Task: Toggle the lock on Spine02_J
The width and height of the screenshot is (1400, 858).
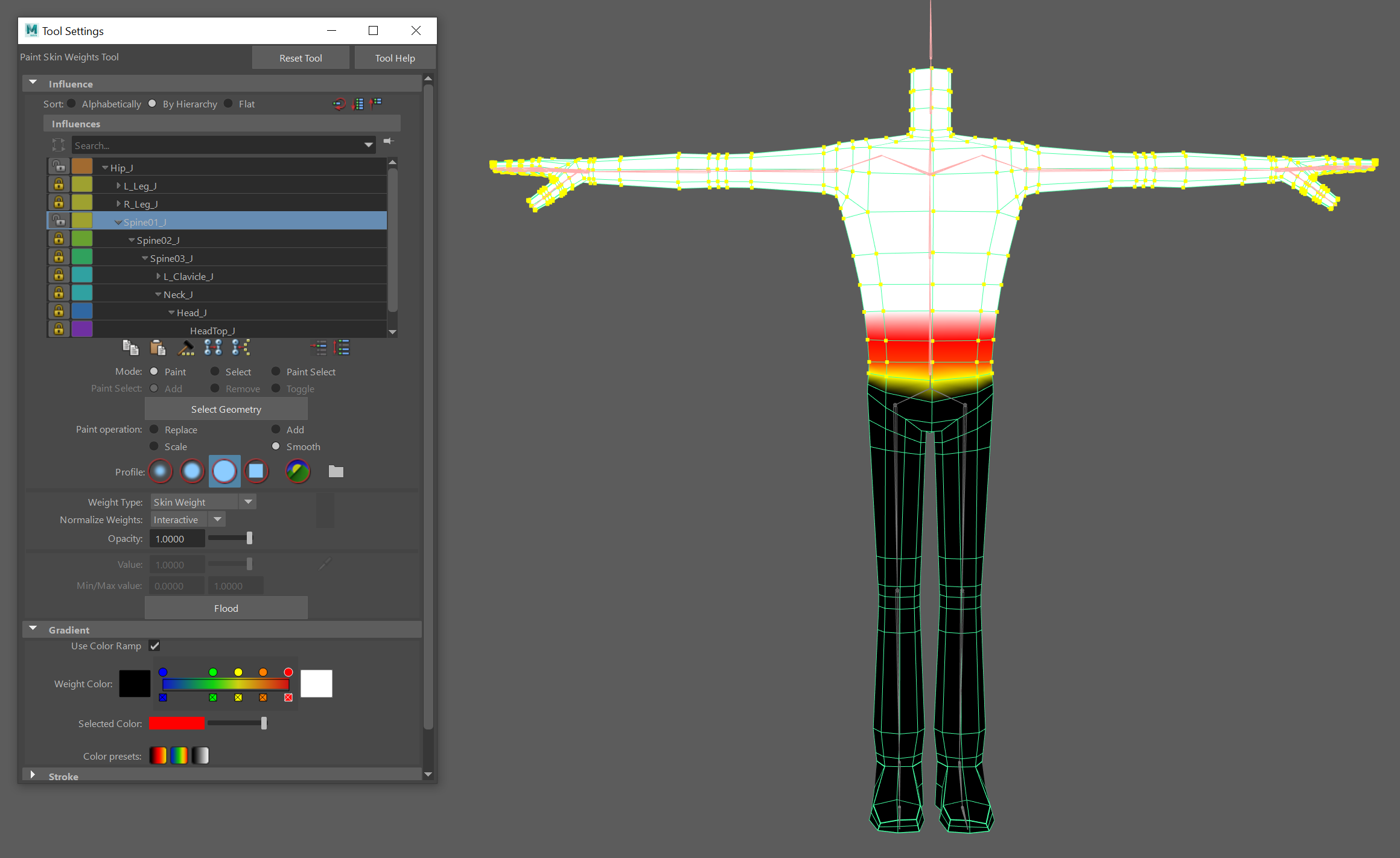Action: [59, 240]
